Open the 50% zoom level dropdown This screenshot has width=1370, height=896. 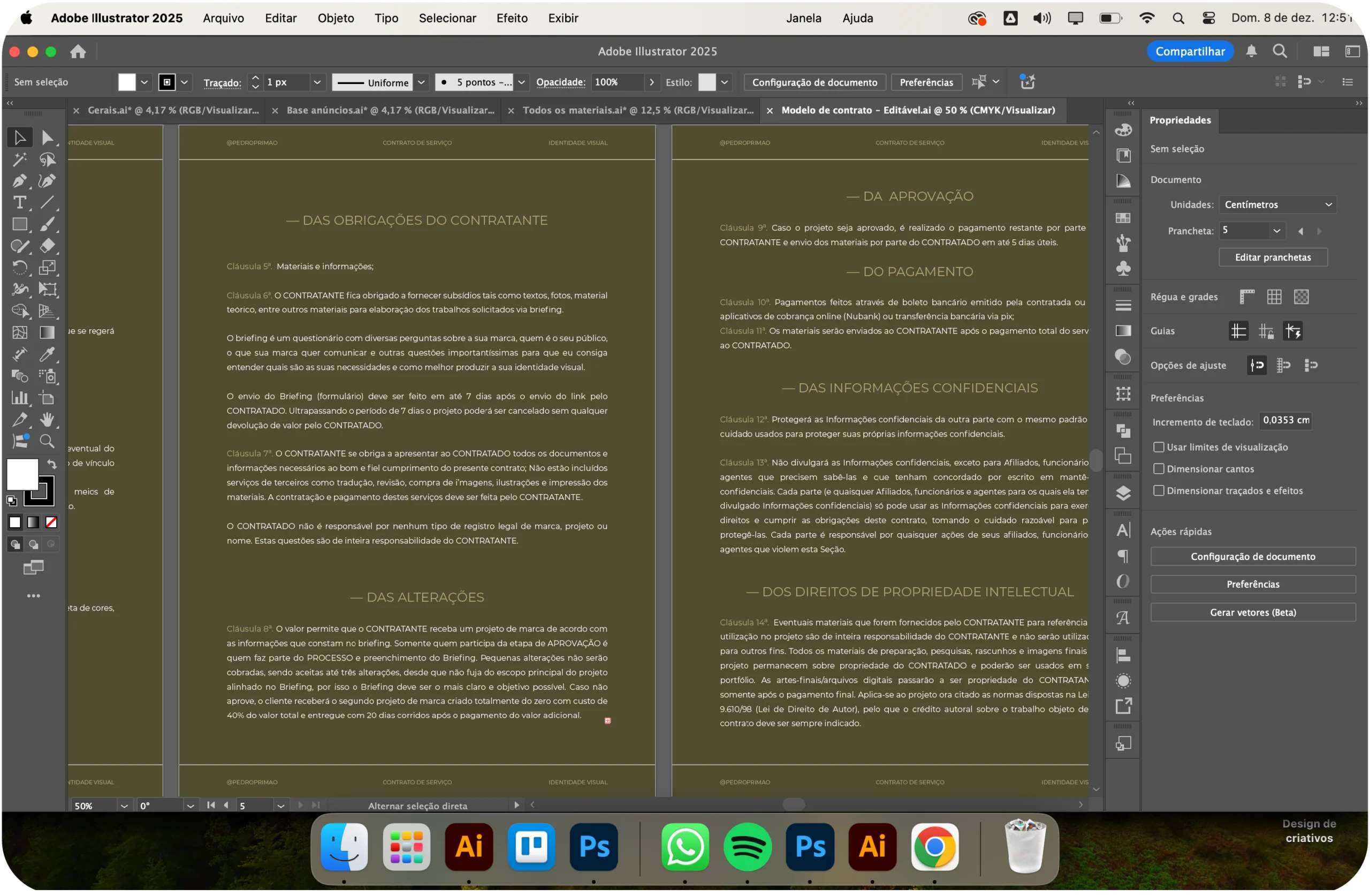click(124, 806)
